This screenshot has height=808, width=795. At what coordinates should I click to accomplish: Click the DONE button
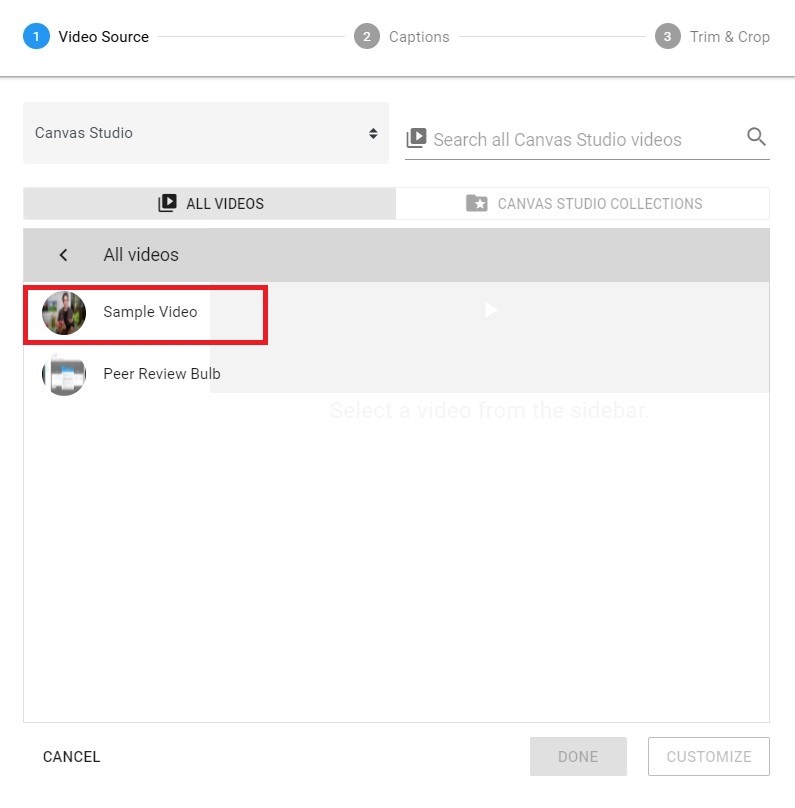(578, 756)
